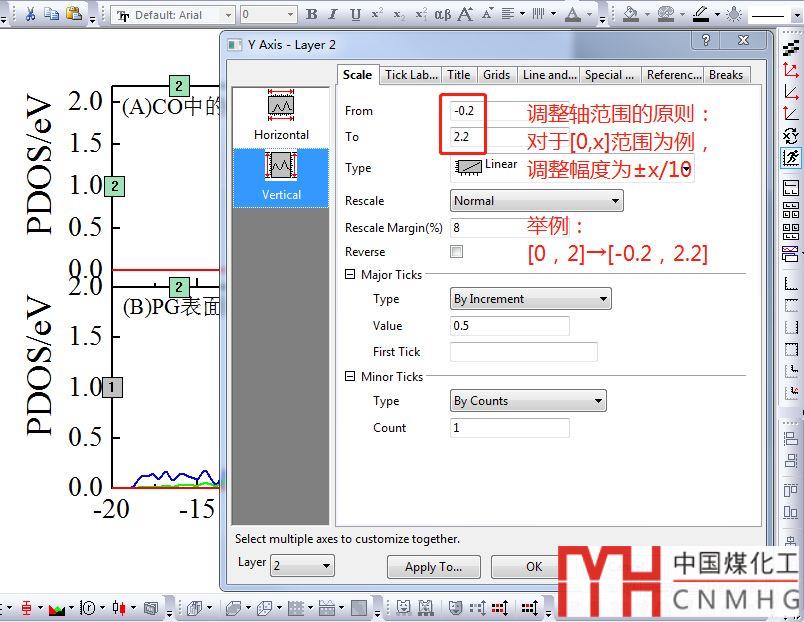This screenshot has width=804, height=622.
Task: Toggle the Reverse checkbox
Action: (457, 252)
